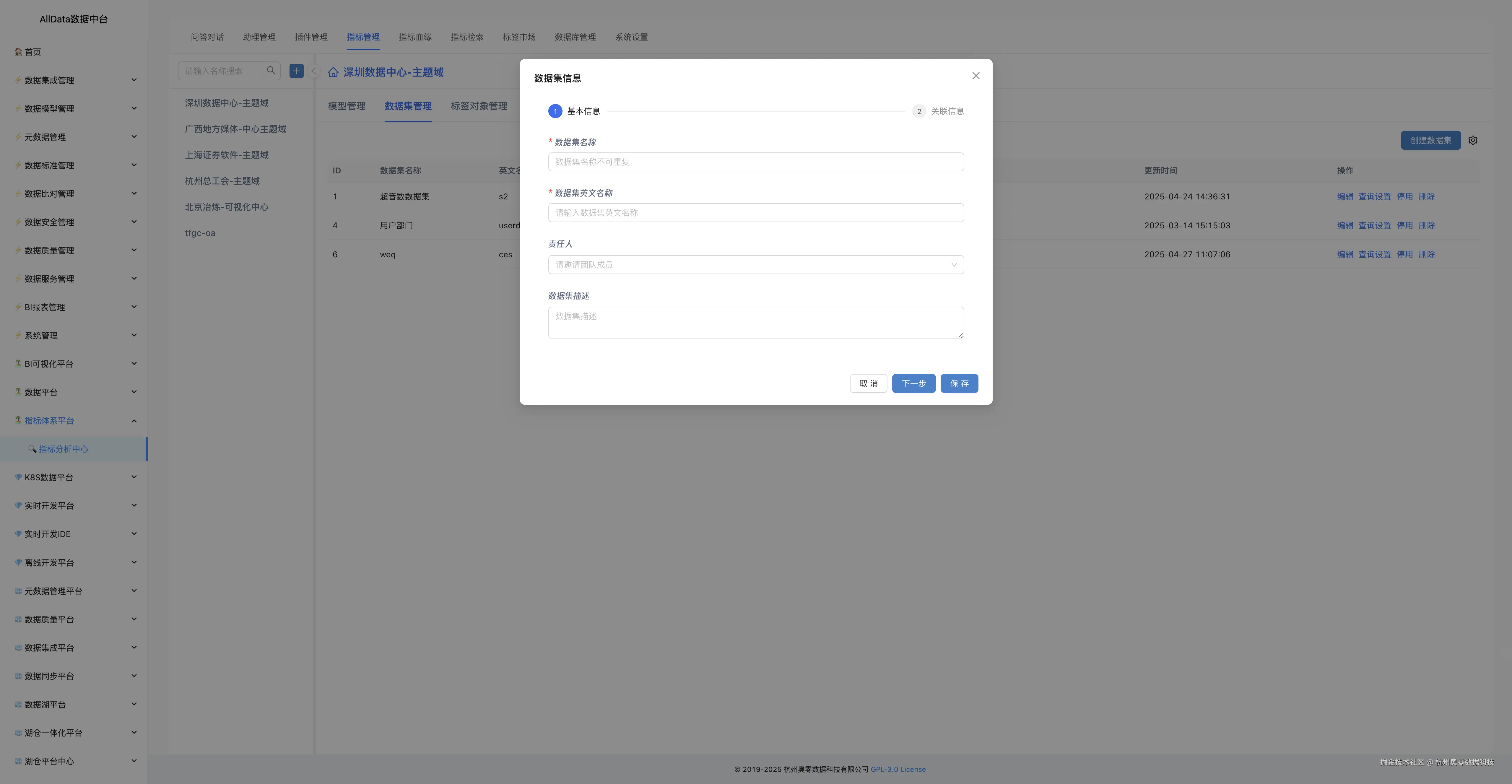Click the 取消 button
The height and width of the screenshot is (784, 1512).
coord(868,383)
